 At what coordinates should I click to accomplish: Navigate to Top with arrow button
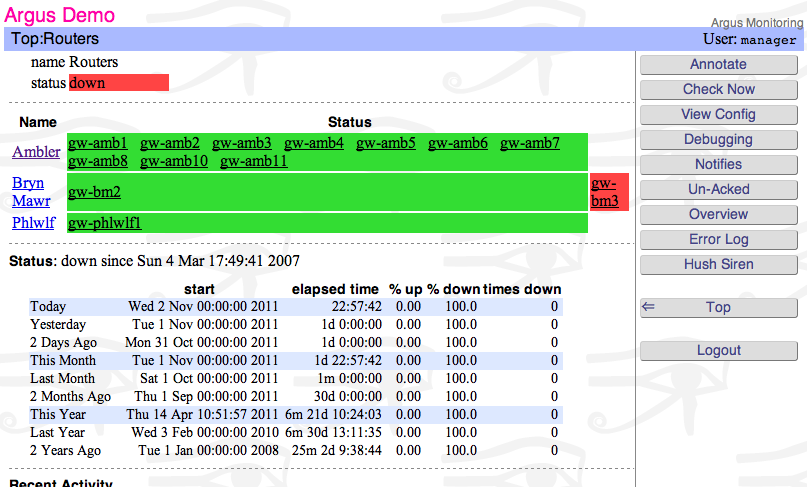[x=717, y=307]
